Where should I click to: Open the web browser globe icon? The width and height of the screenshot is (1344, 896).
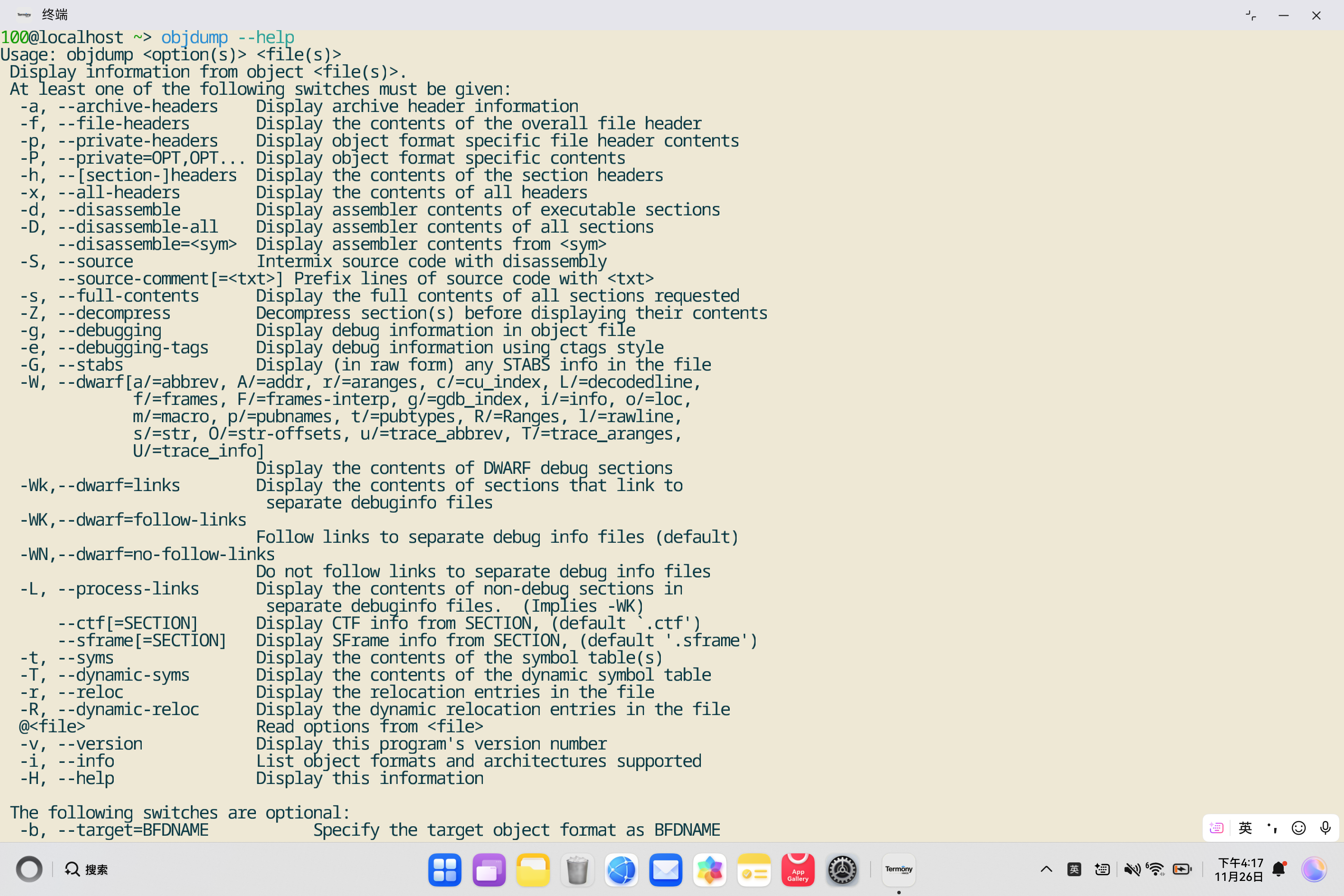(x=621, y=870)
